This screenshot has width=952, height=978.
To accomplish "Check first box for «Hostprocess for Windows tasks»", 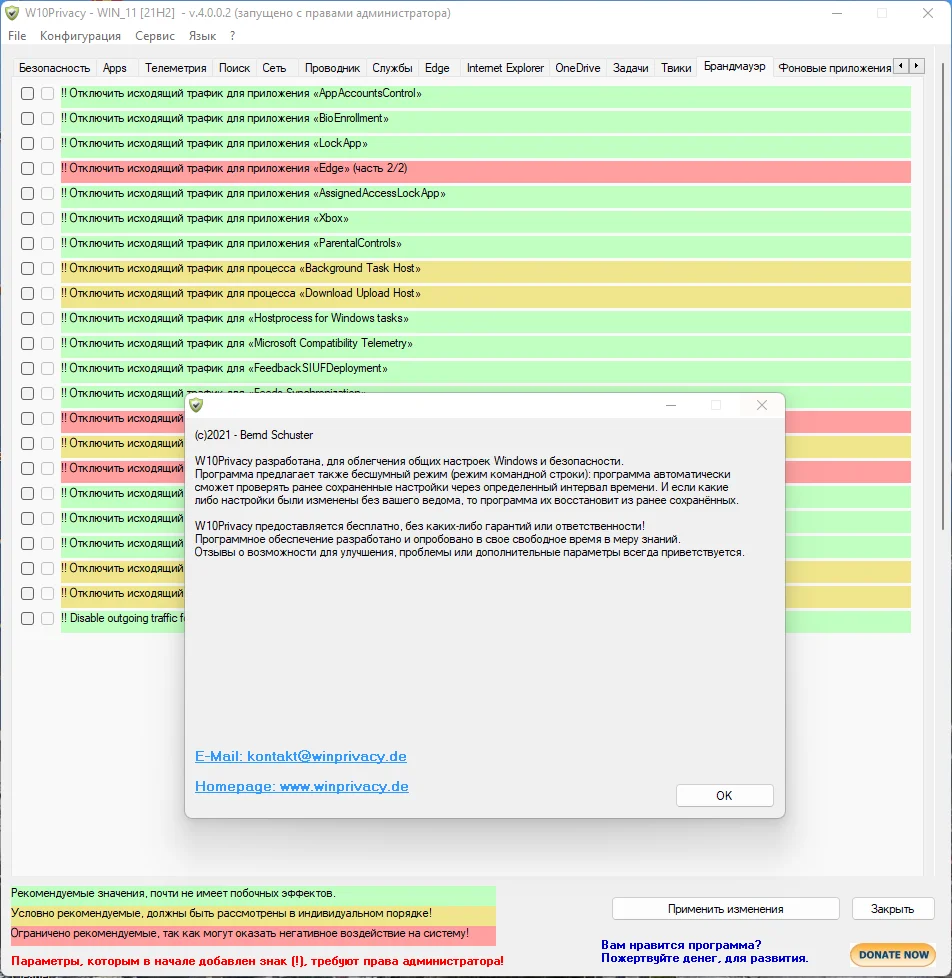I will [x=27, y=319].
